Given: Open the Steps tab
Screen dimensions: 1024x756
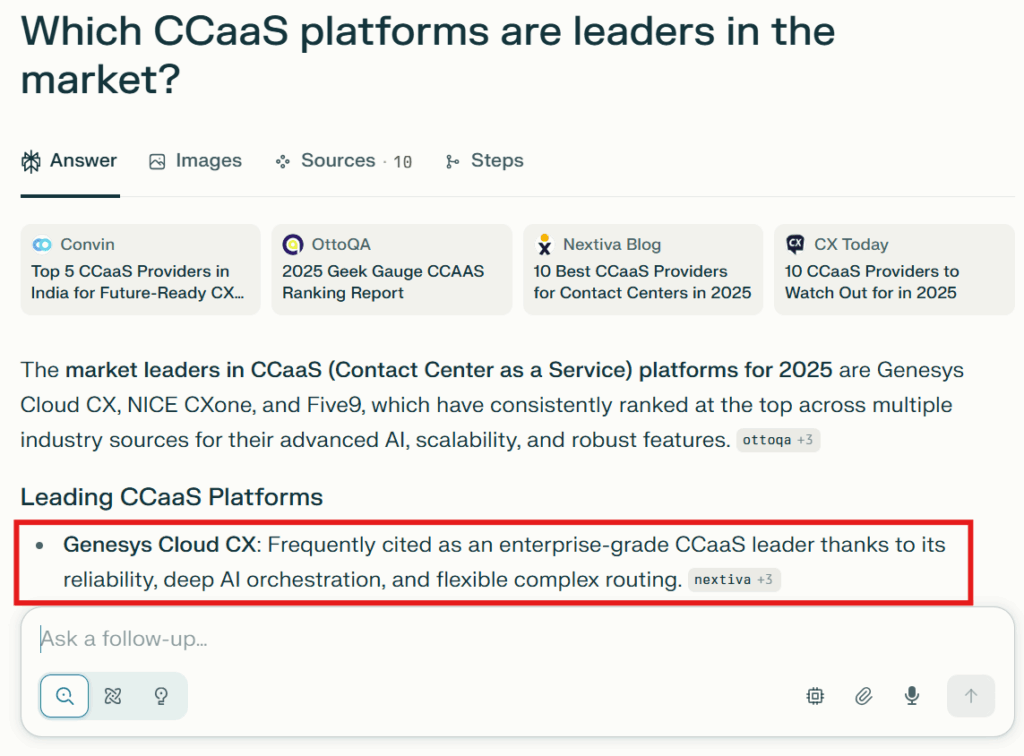Looking at the screenshot, I should [484, 161].
